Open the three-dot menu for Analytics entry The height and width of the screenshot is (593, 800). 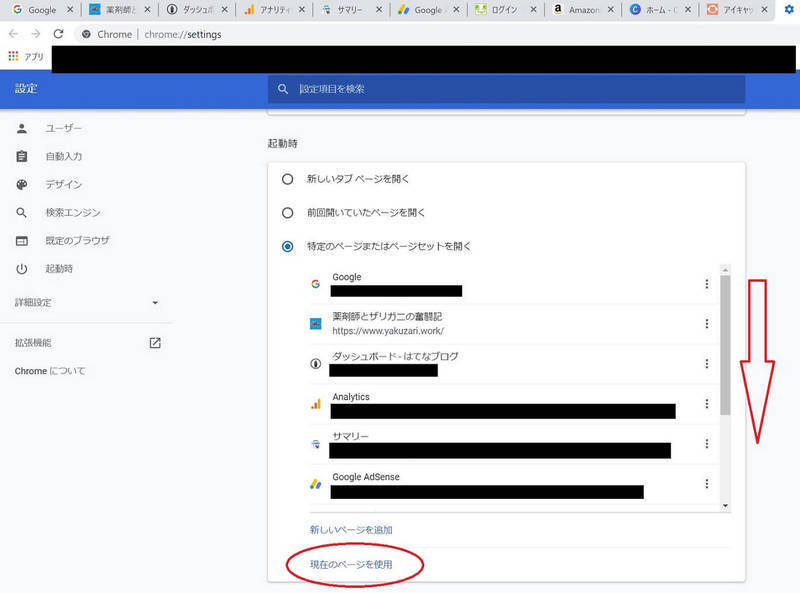click(707, 404)
